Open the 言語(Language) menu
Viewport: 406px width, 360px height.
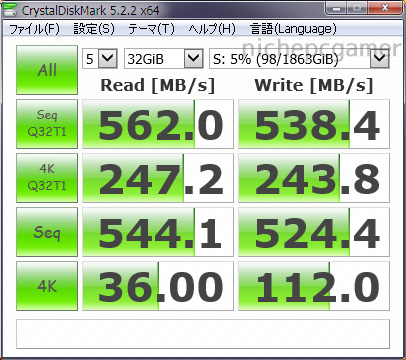pyautogui.click(x=293, y=29)
